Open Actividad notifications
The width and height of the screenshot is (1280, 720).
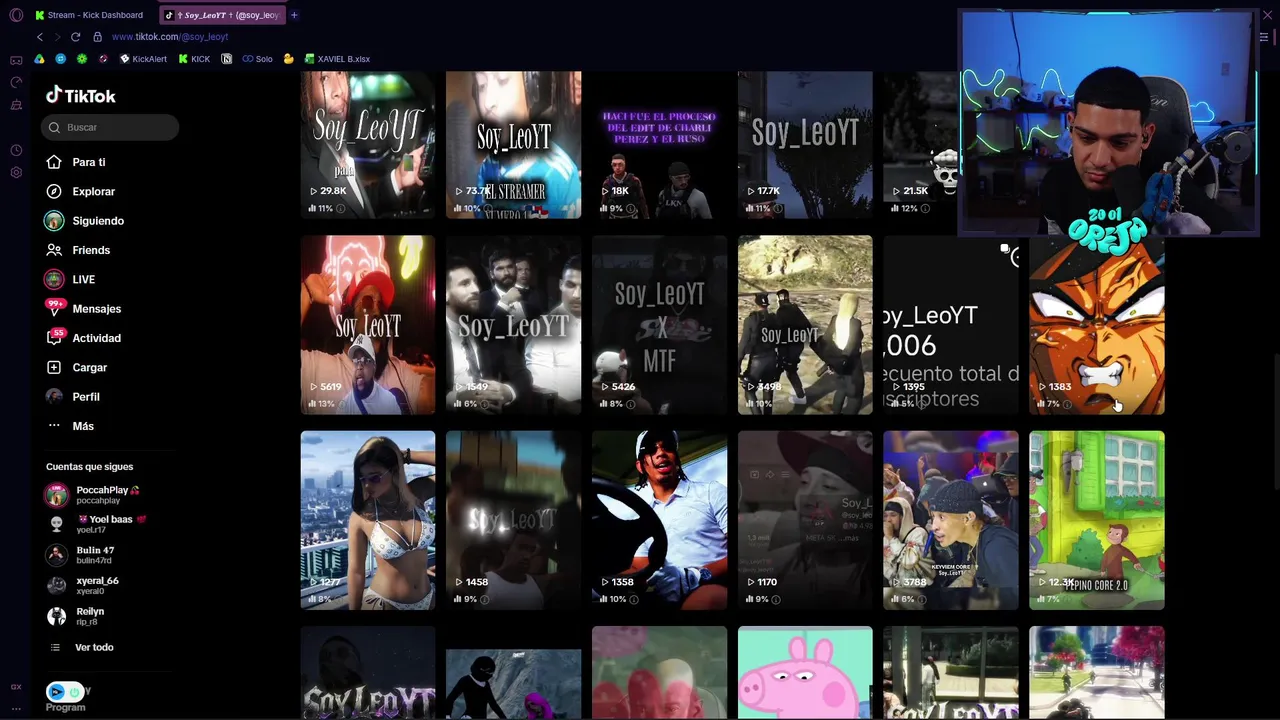point(84,338)
